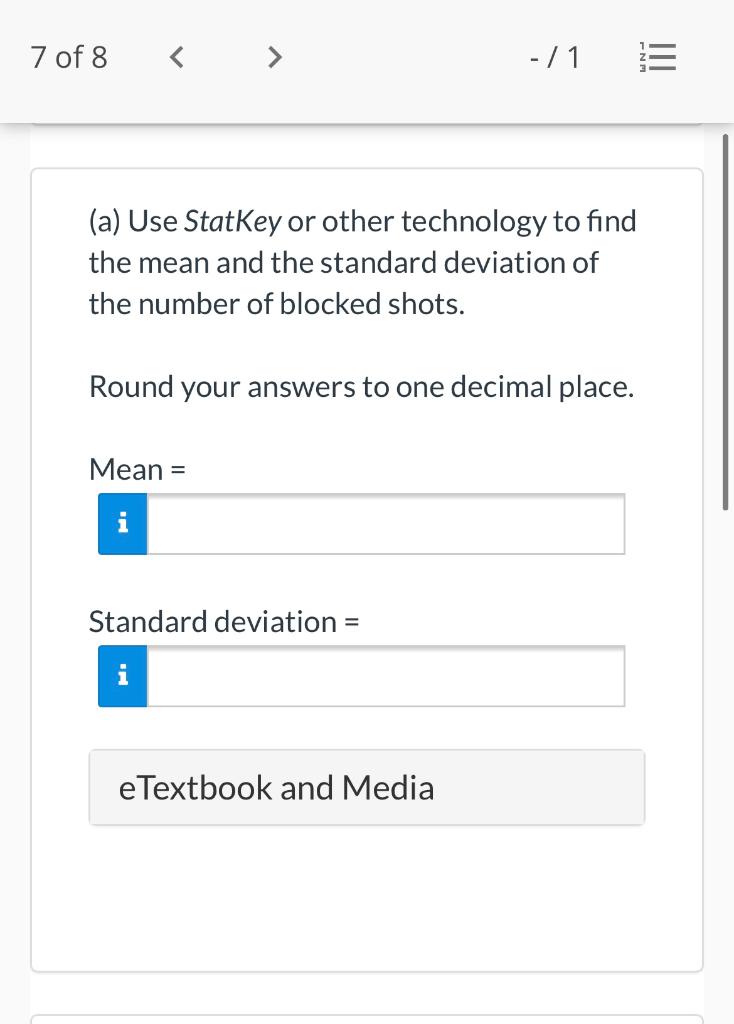Image resolution: width=734 pixels, height=1024 pixels.
Task: Click the question list icon in the header
Action: pyautogui.click(x=657, y=57)
